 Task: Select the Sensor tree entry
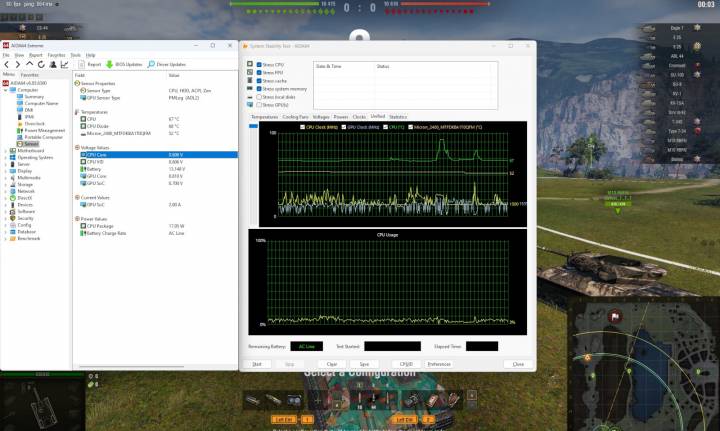tap(28, 144)
